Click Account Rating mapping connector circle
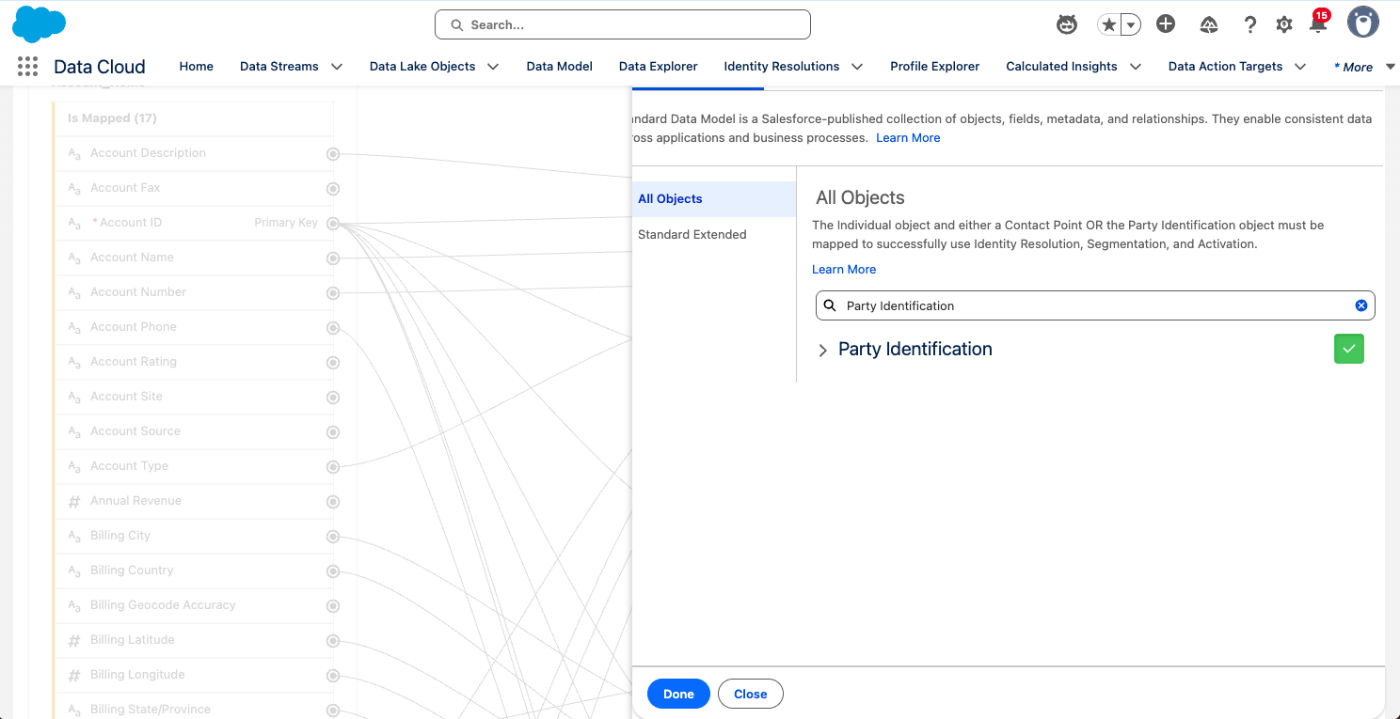 [x=333, y=363]
